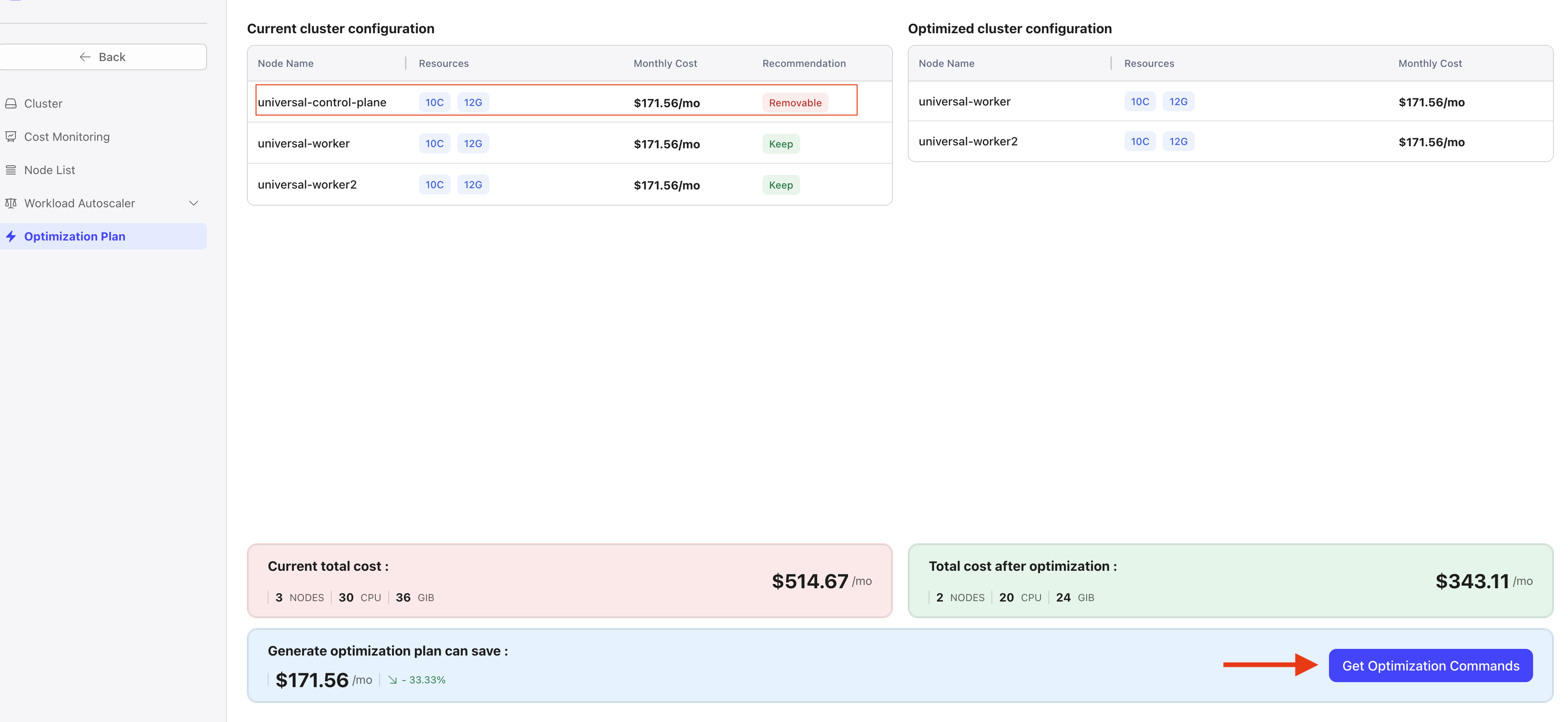Click the Node List list icon
The height and width of the screenshot is (722, 1568).
pos(11,170)
